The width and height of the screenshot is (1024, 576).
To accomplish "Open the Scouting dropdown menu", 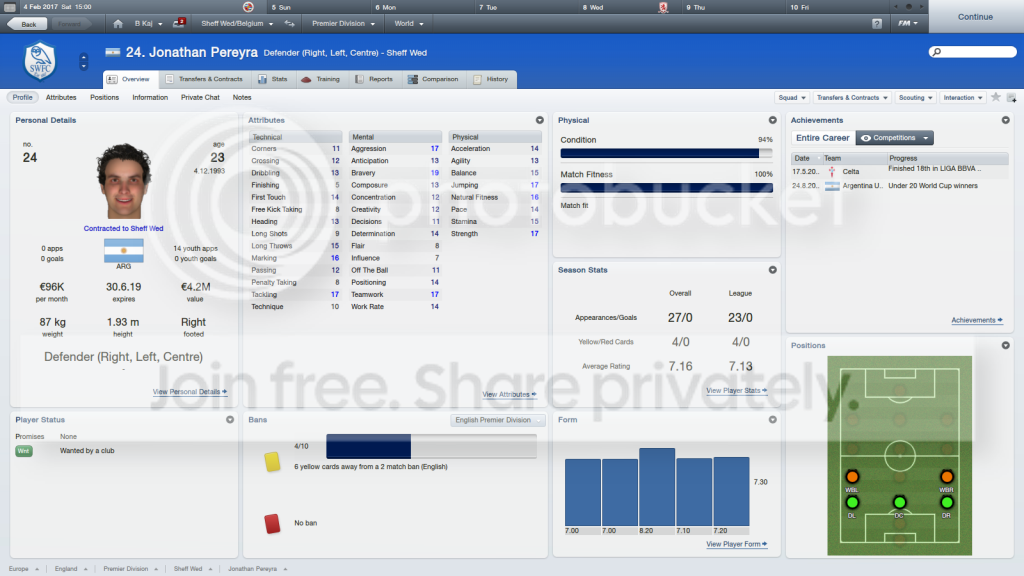I will (916, 97).
